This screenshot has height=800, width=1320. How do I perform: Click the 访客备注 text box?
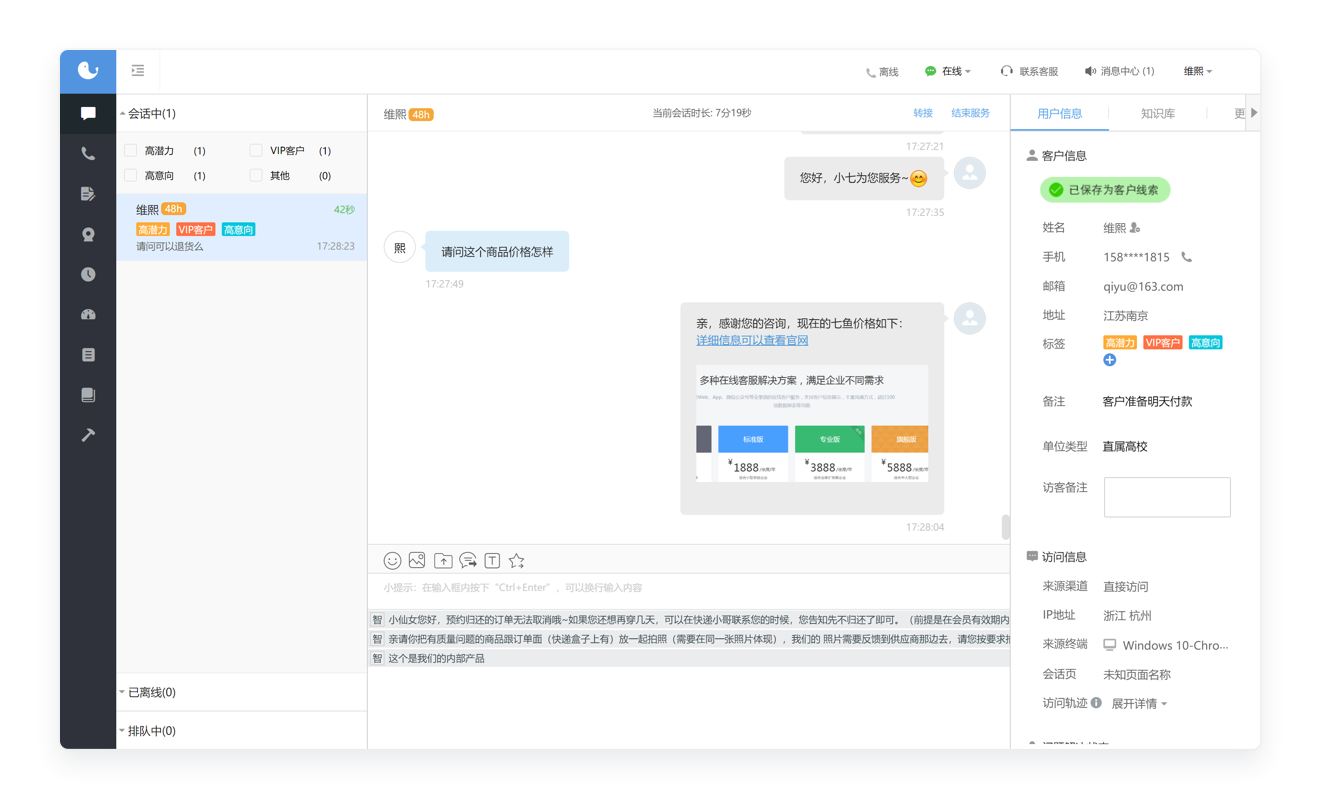[x=1166, y=497]
